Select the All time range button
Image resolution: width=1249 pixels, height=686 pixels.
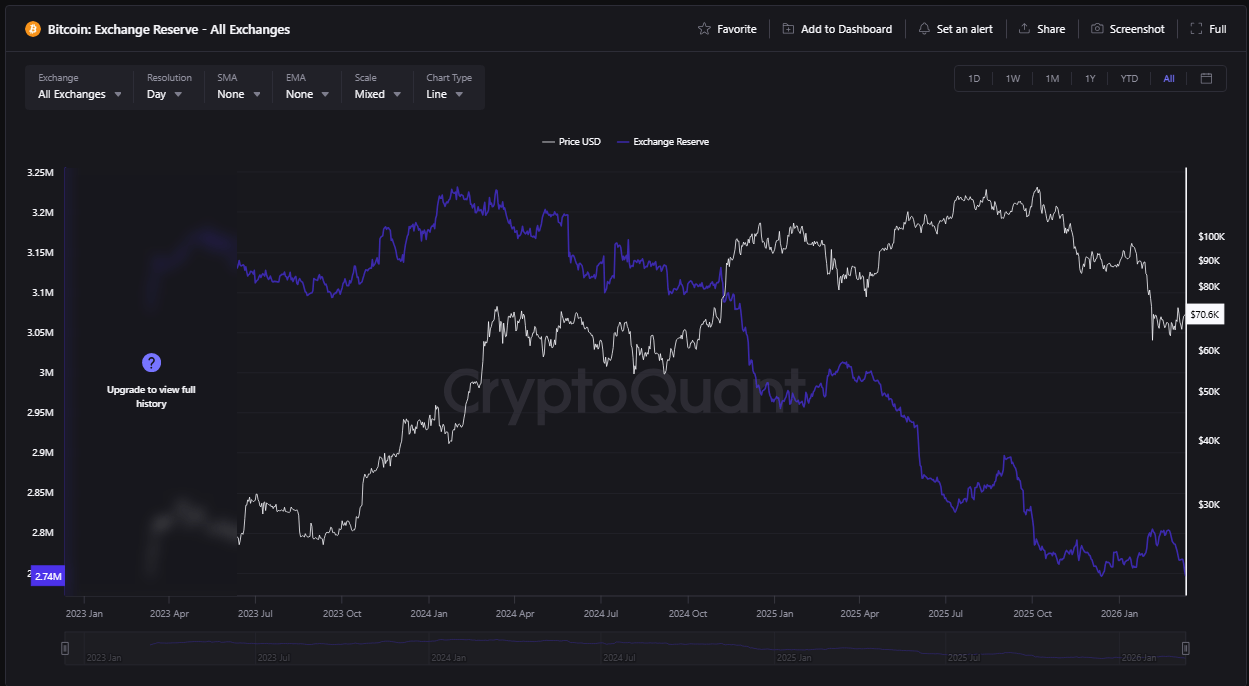[1168, 77]
